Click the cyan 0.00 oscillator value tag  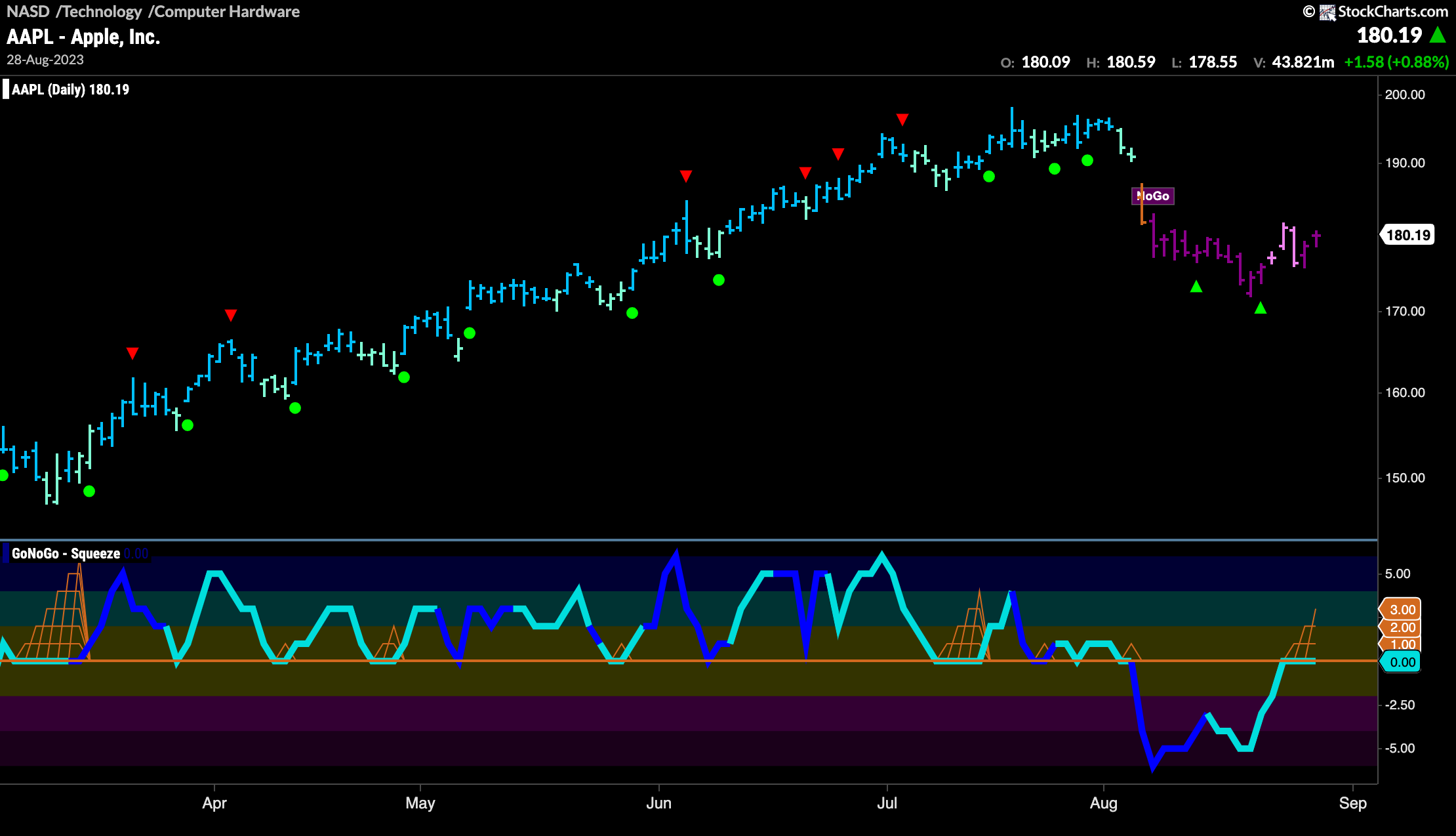click(x=1401, y=662)
